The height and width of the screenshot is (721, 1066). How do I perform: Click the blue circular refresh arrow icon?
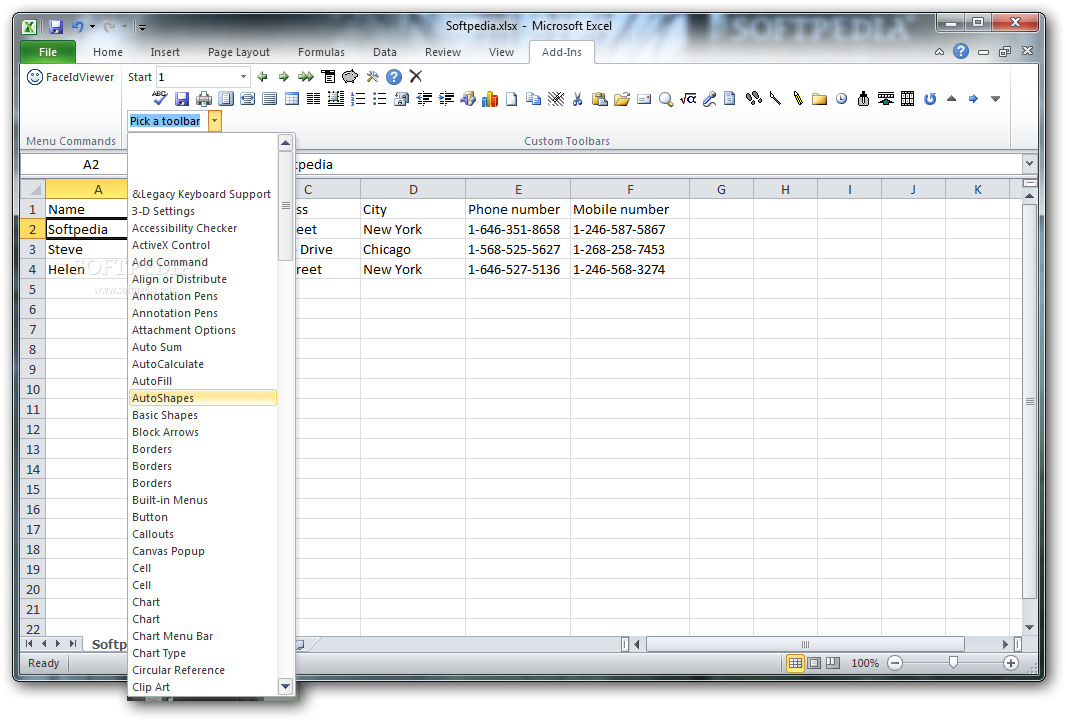pyautogui.click(x=930, y=99)
